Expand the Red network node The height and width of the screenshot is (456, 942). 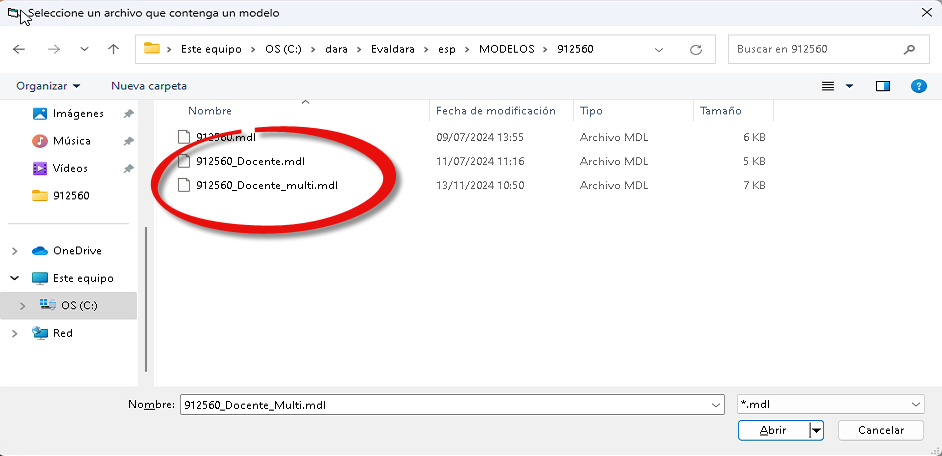point(14,333)
